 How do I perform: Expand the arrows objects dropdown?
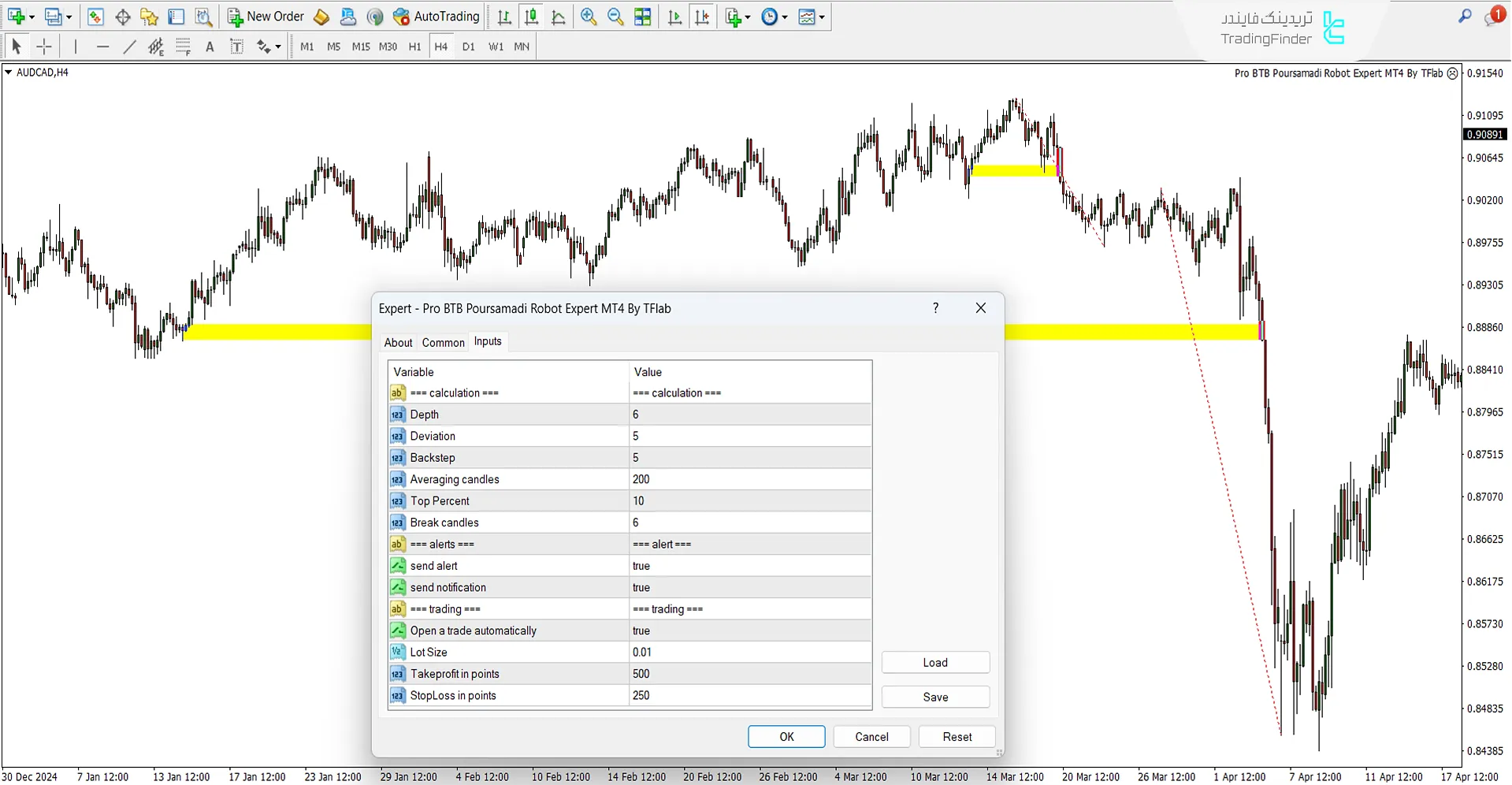coord(278,47)
